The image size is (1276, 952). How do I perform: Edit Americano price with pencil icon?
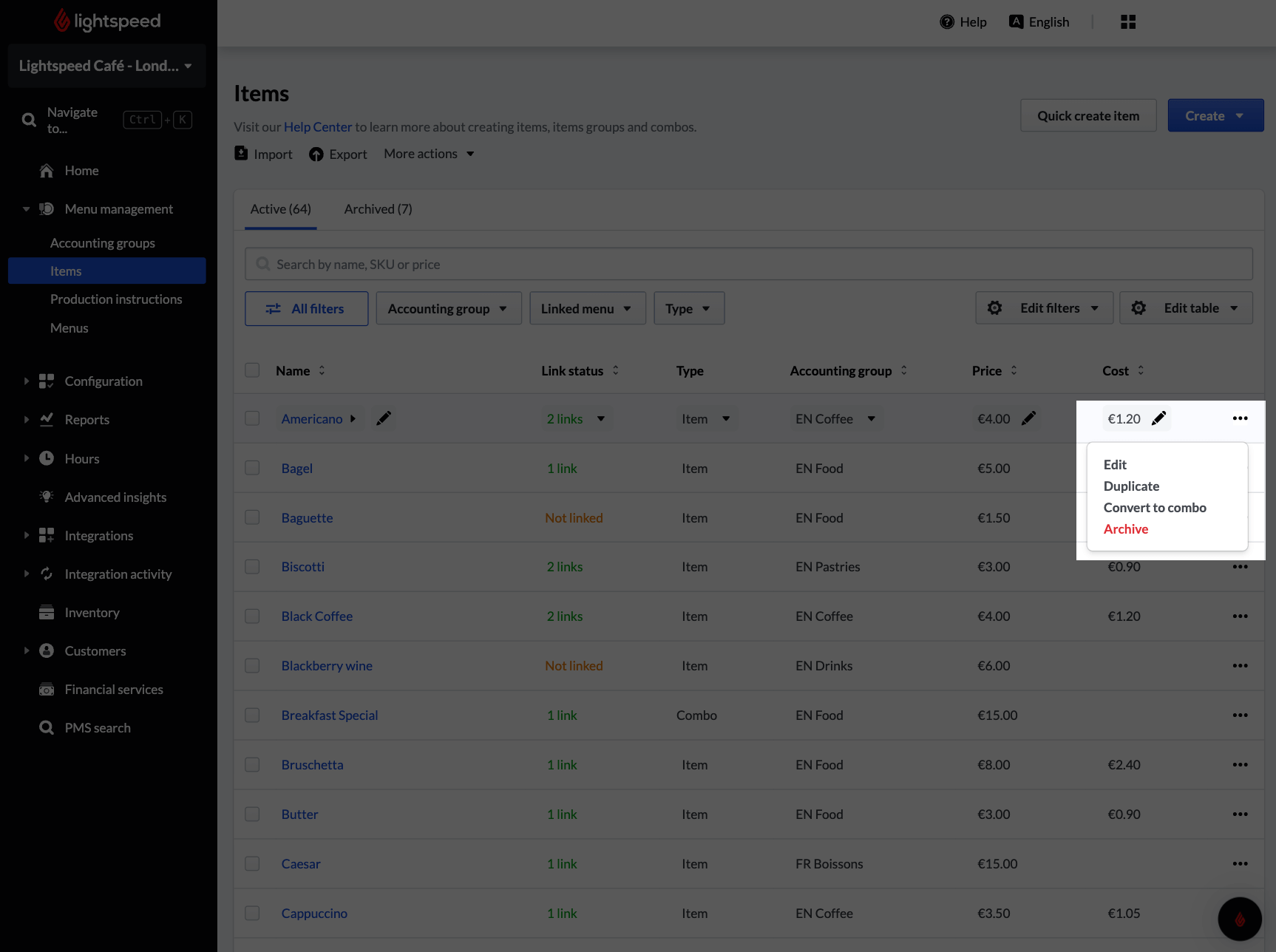click(x=1028, y=418)
